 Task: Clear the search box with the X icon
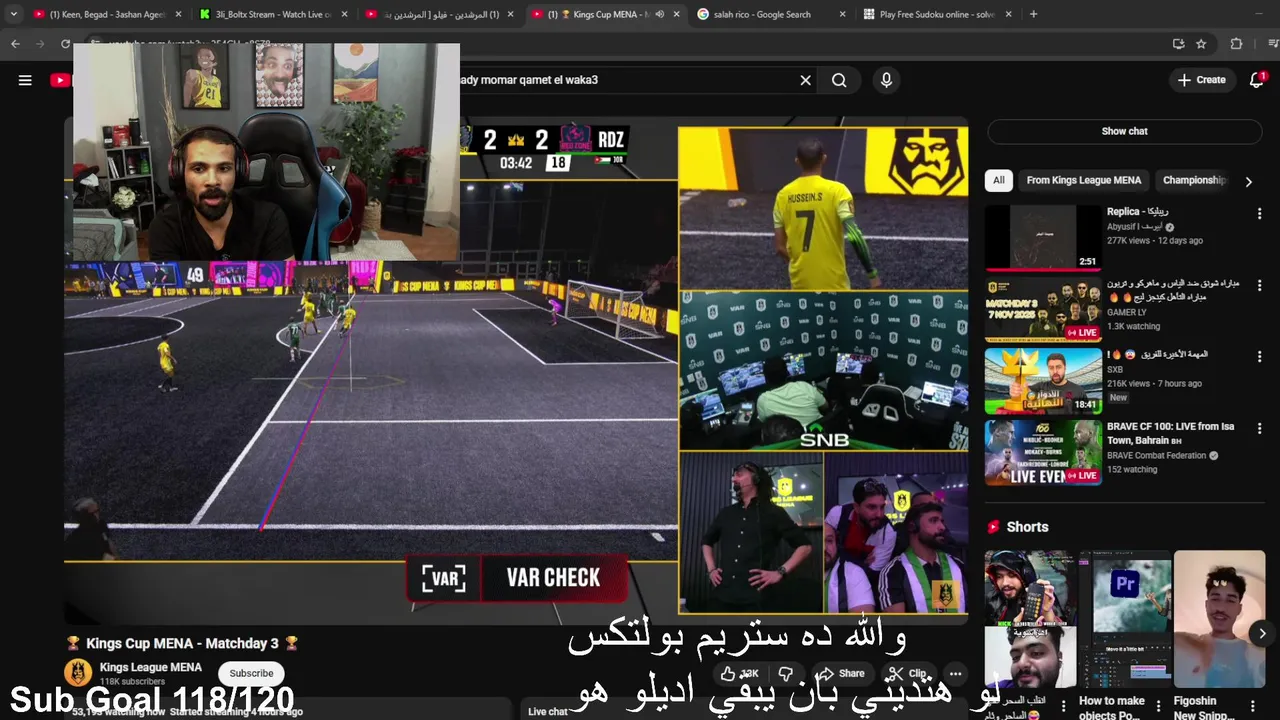[805, 80]
